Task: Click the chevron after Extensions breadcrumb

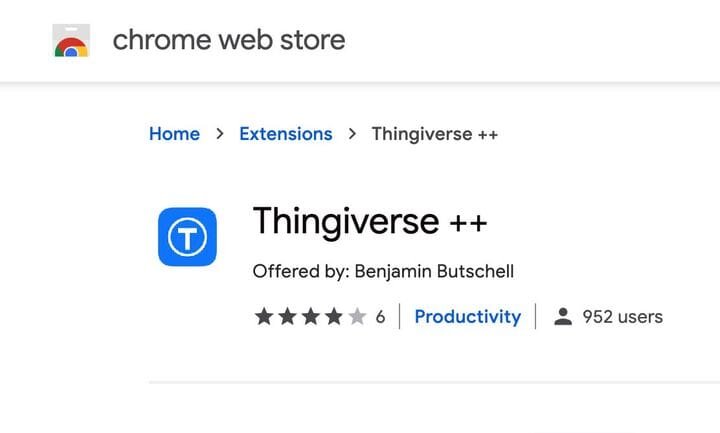Action: point(352,134)
